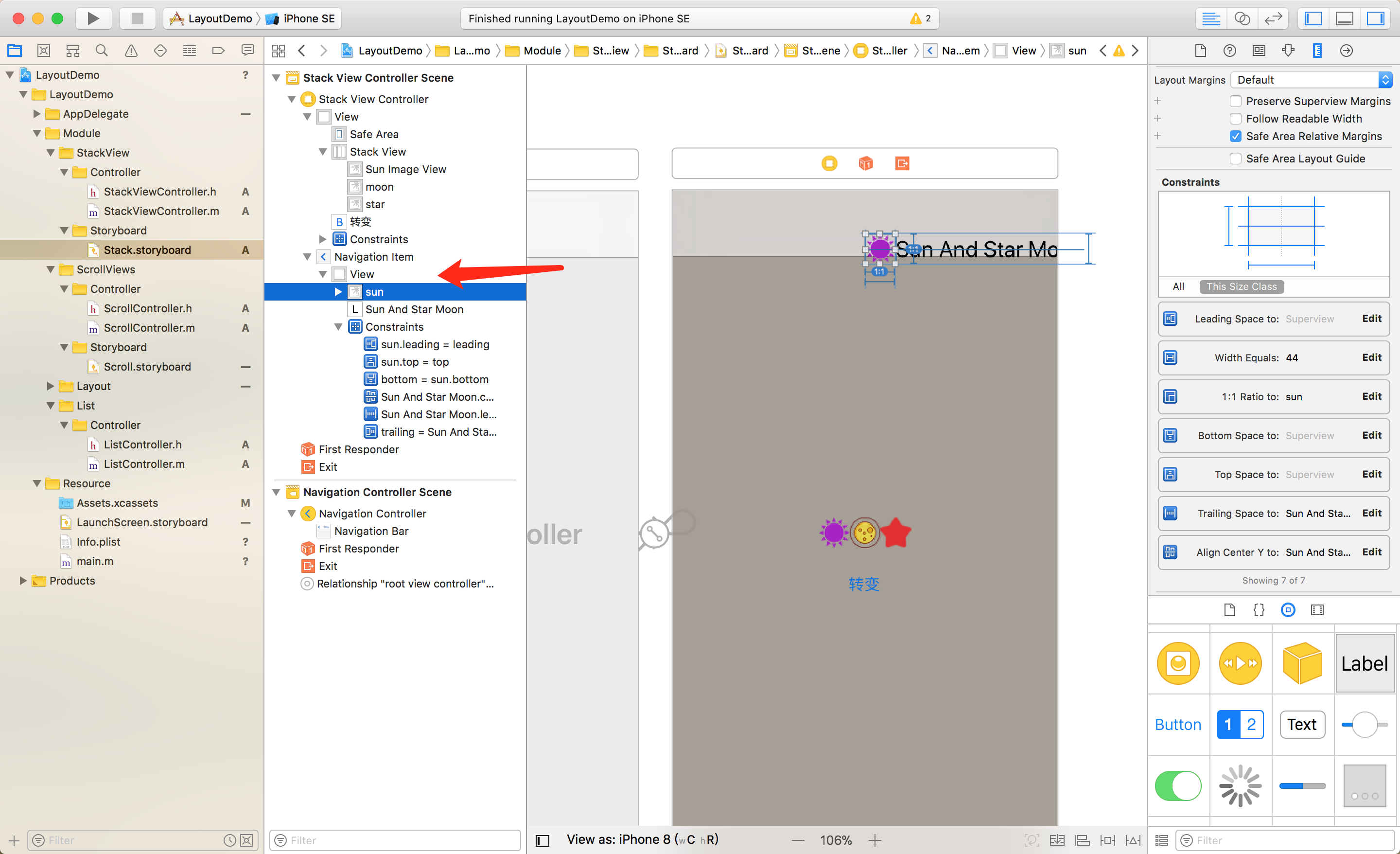
Task: Show the Assistant editor
Action: point(1242,18)
